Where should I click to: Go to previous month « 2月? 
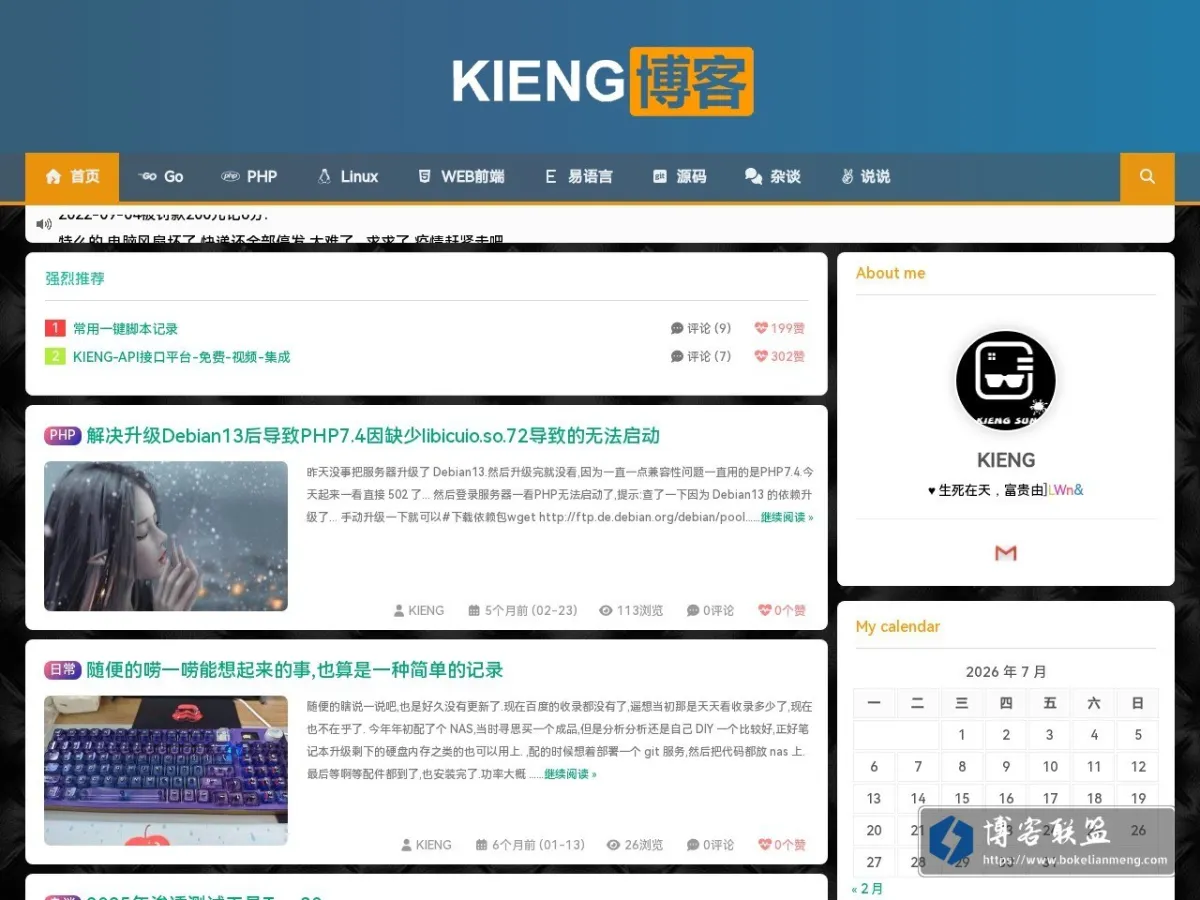click(867, 888)
